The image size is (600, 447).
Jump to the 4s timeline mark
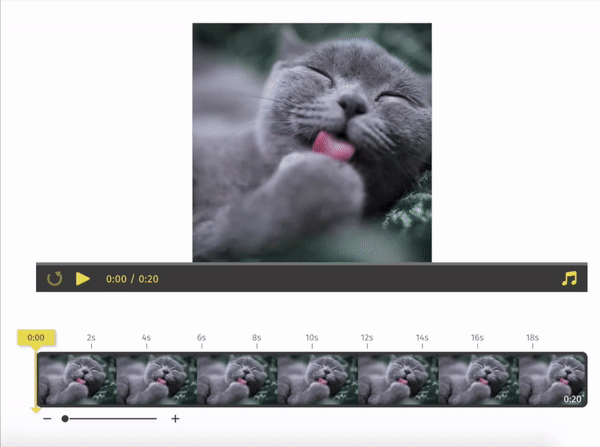146,338
